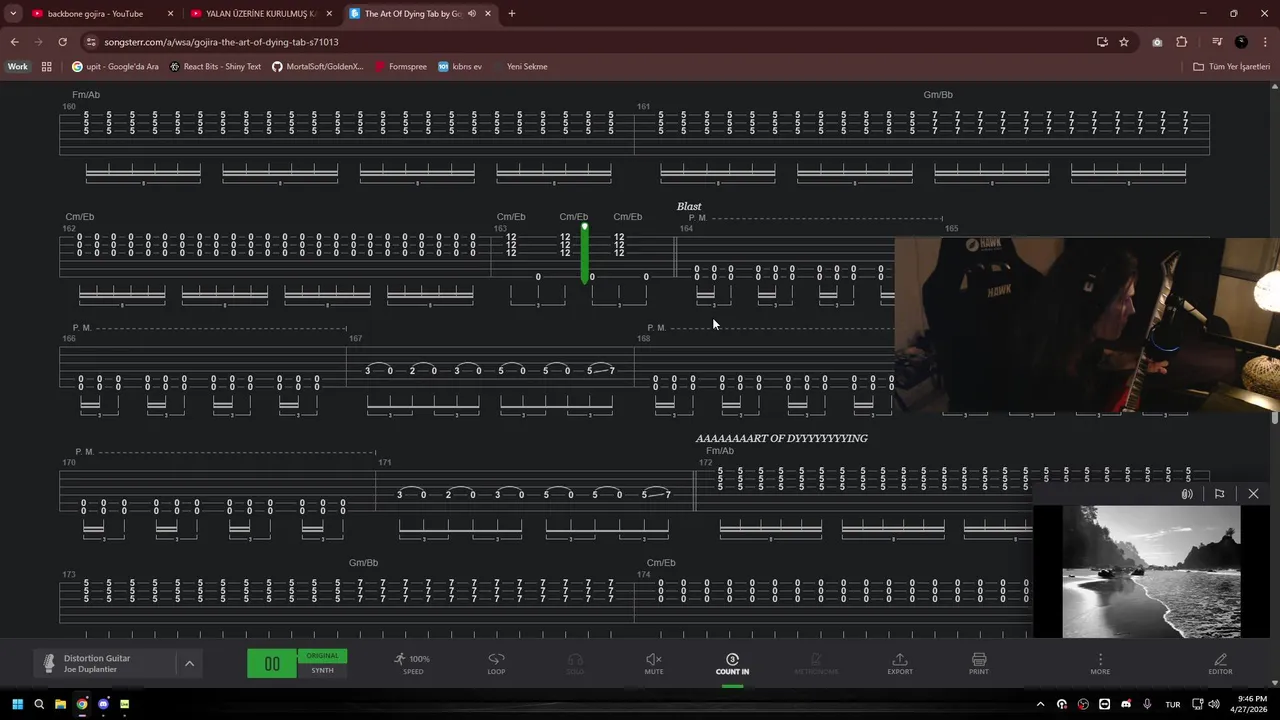This screenshot has height=720, width=1280.
Task: Click the green playback cursor in bar 163
Action: pos(585,254)
